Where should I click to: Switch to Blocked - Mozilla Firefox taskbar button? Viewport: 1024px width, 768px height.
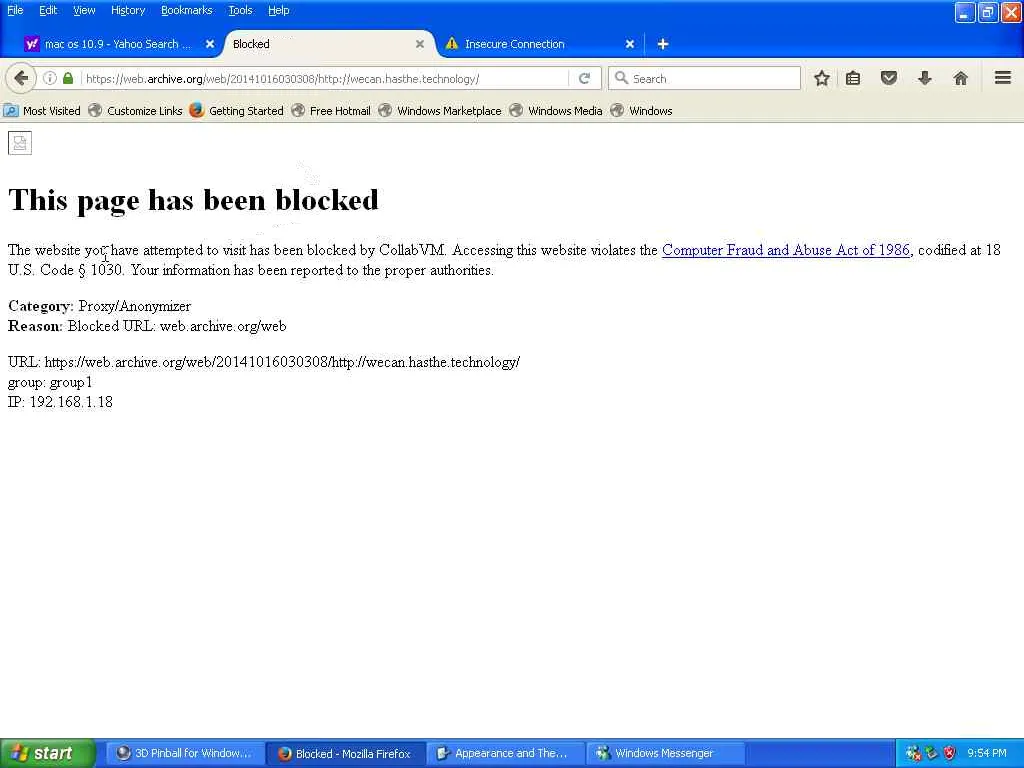click(345, 754)
